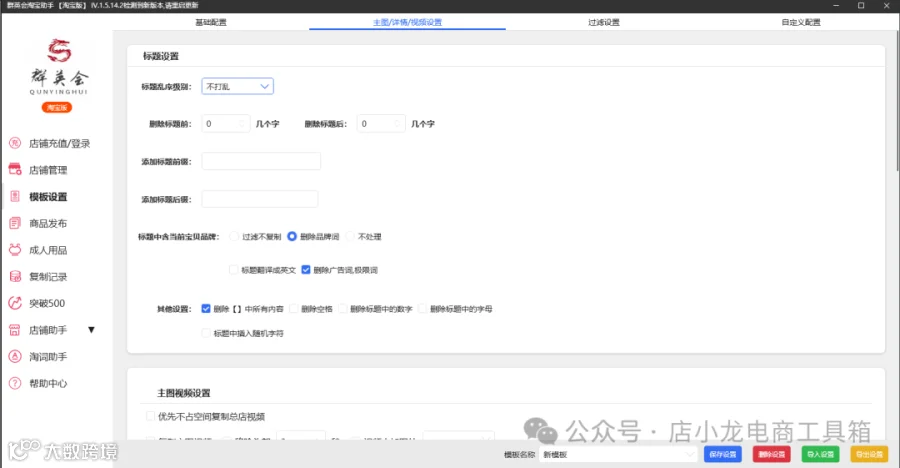This screenshot has height=468, width=900.
Task: Click the vertical scrollbar on the right
Action: (897, 100)
